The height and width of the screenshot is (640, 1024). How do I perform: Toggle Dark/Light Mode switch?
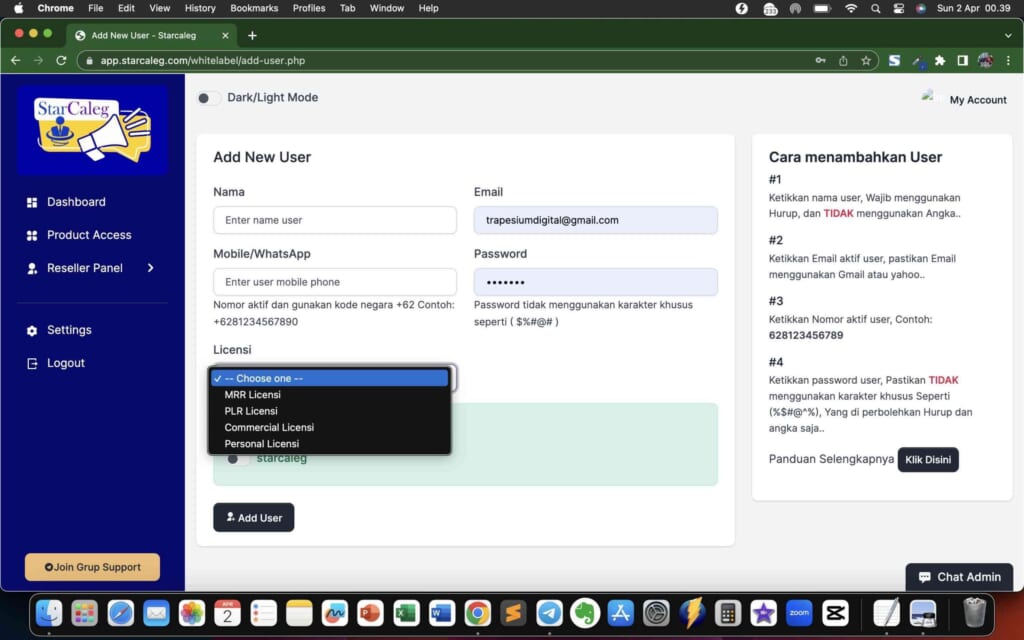click(x=208, y=98)
